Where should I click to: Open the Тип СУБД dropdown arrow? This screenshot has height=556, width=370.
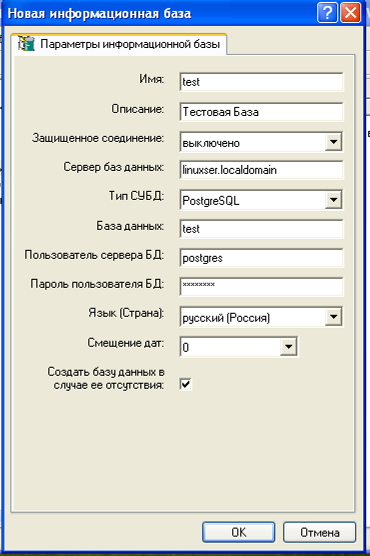click(333, 200)
